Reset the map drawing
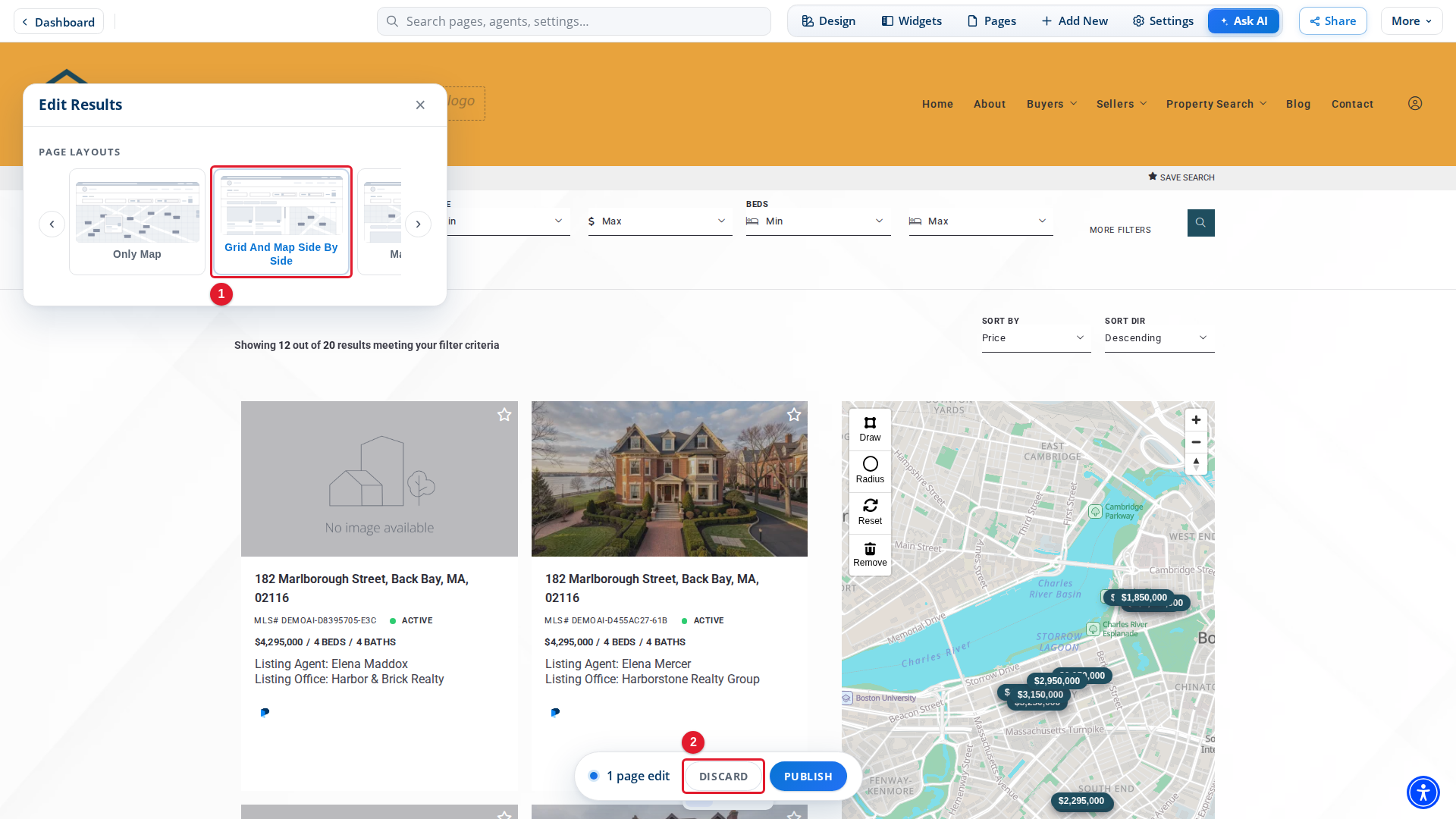The image size is (1456, 819). [x=870, y=513]
